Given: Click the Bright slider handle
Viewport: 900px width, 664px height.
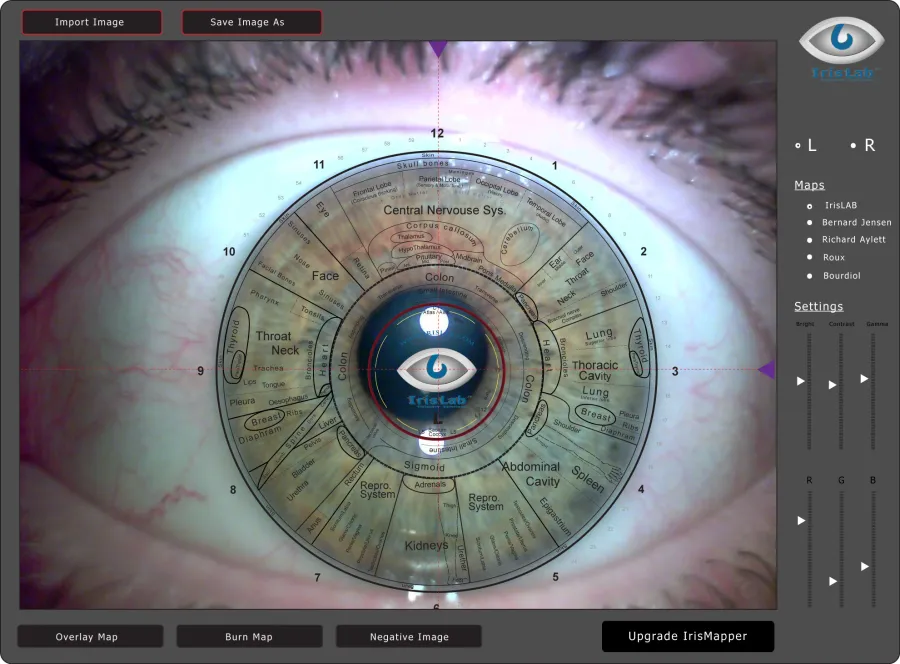Looking at the screenshot, I should (801, 381).
